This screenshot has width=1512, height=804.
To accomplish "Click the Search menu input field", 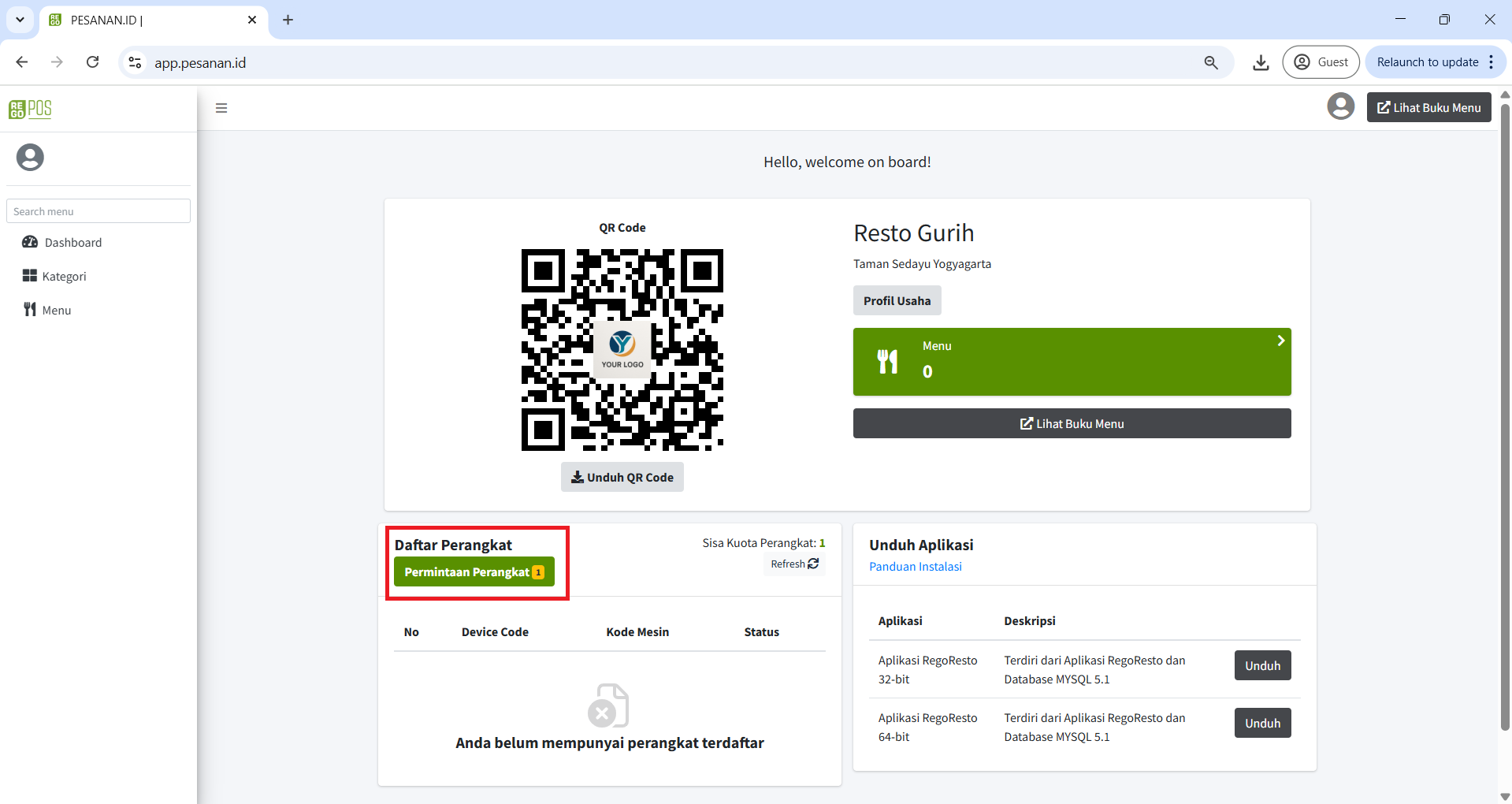I will click(98, 211).
